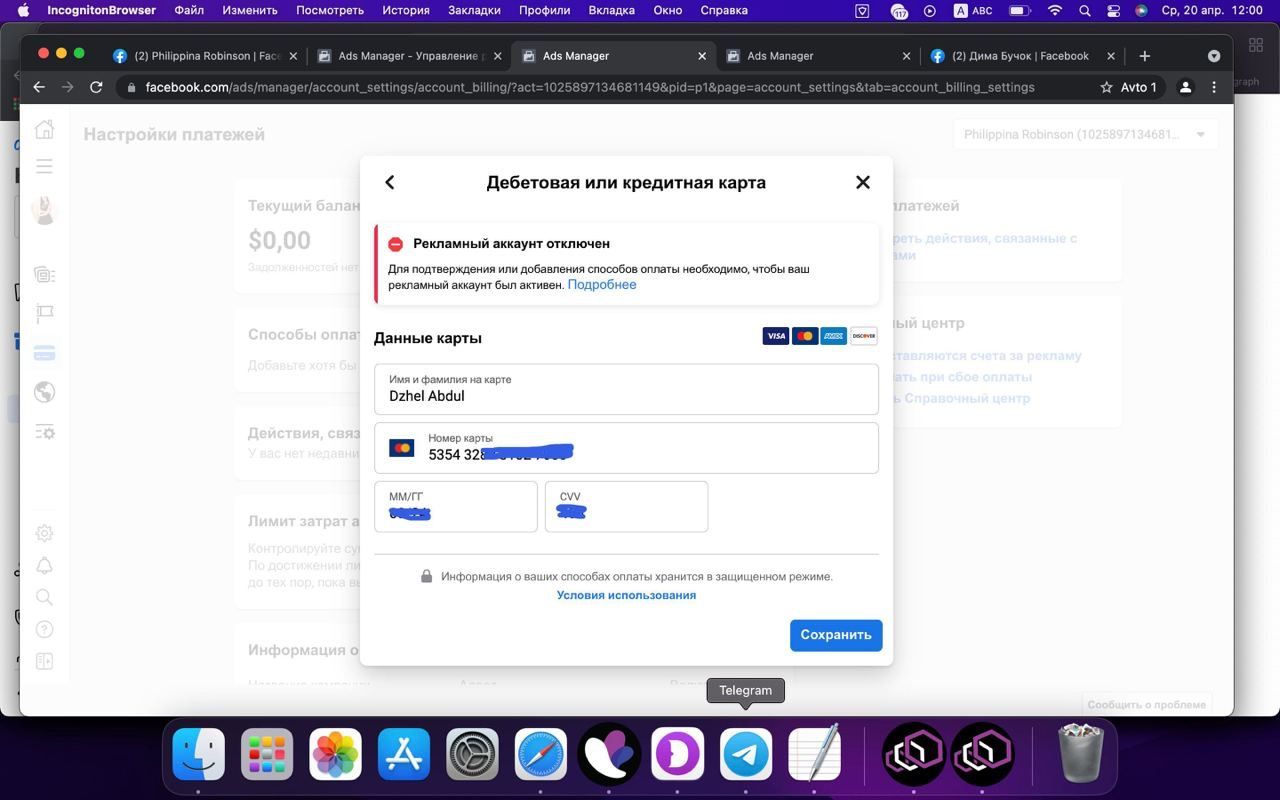Image resolution: width=1280 pixels, height=800 pixels.
Task: Open the globe icon in sidebar
Action: click(x=44, y=392)
